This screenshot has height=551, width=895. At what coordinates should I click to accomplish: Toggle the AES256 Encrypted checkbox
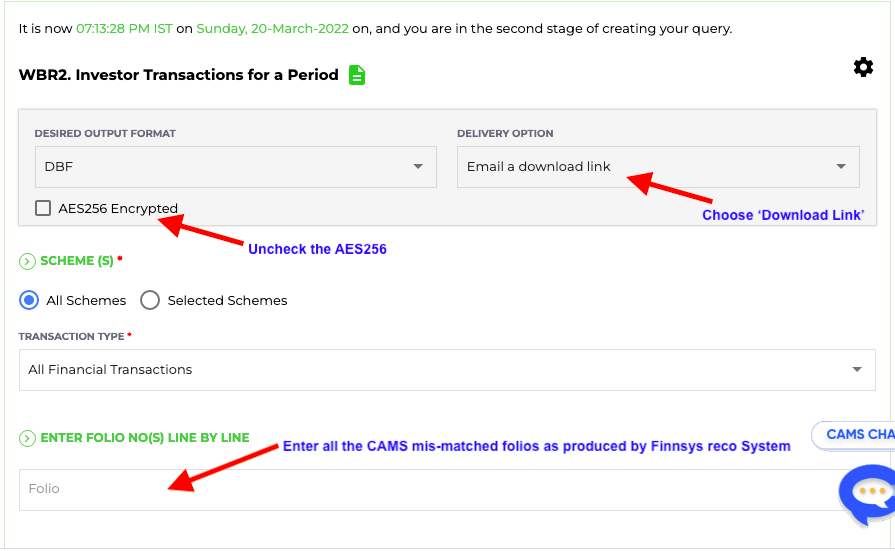click(x=43, y=208)
